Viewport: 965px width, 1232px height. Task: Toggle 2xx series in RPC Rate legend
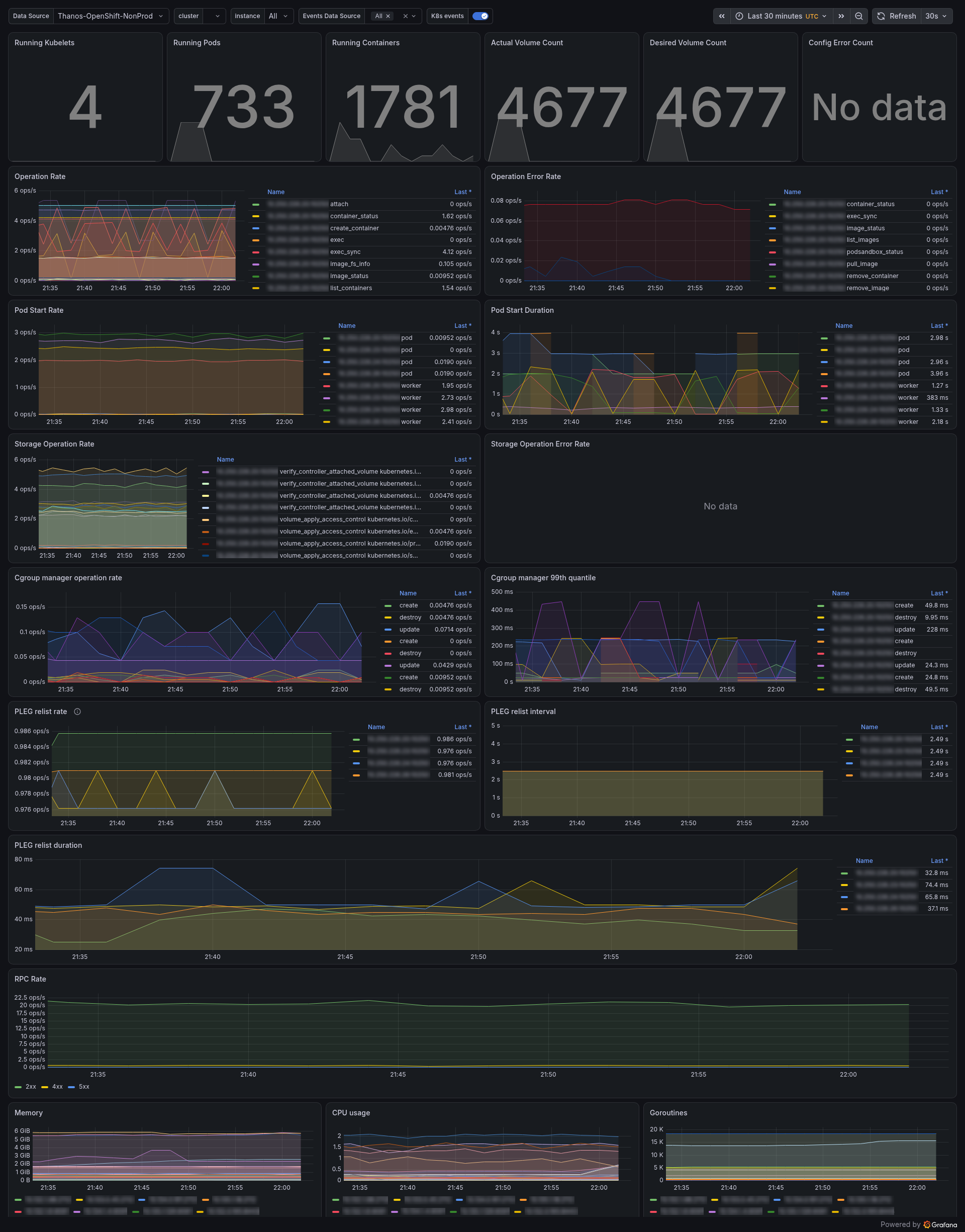(26, 1086)
